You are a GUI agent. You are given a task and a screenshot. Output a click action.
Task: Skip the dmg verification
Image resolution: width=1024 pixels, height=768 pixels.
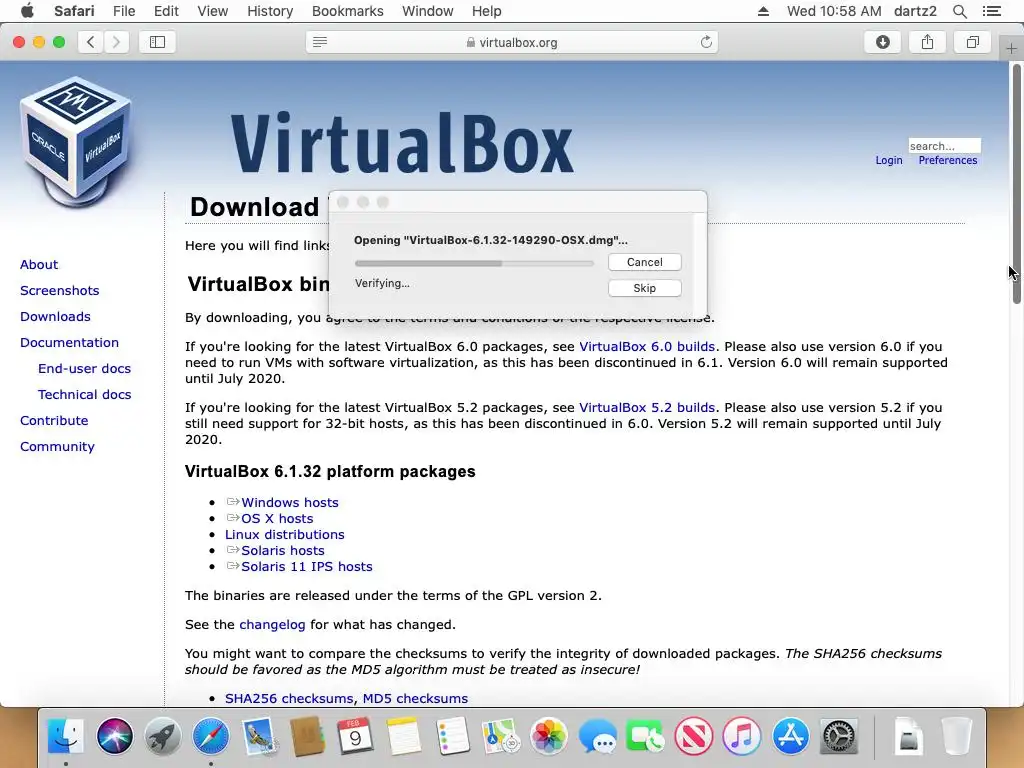coord(645,288)
